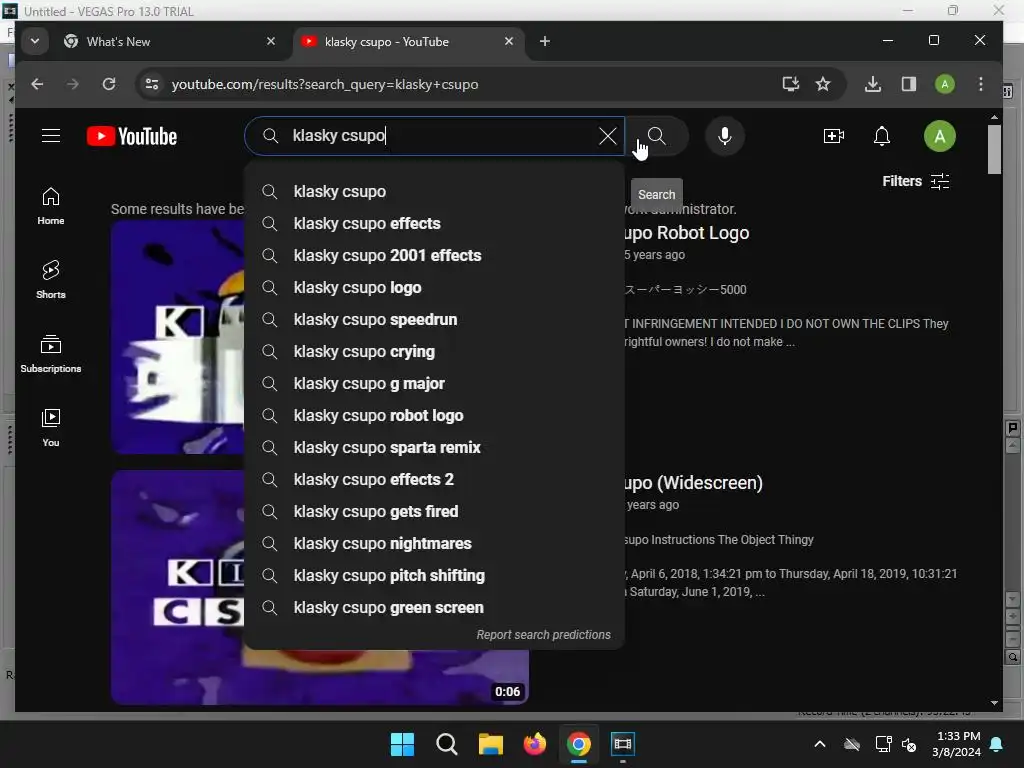Switch to VEGAS Pro on the taskbar
1024x768 pixels.
coord(622,744)
